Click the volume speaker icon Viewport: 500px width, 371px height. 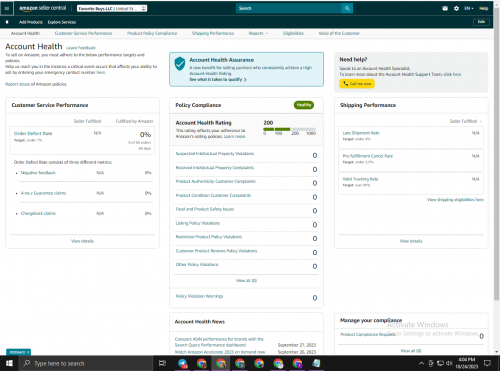[449, 363]
